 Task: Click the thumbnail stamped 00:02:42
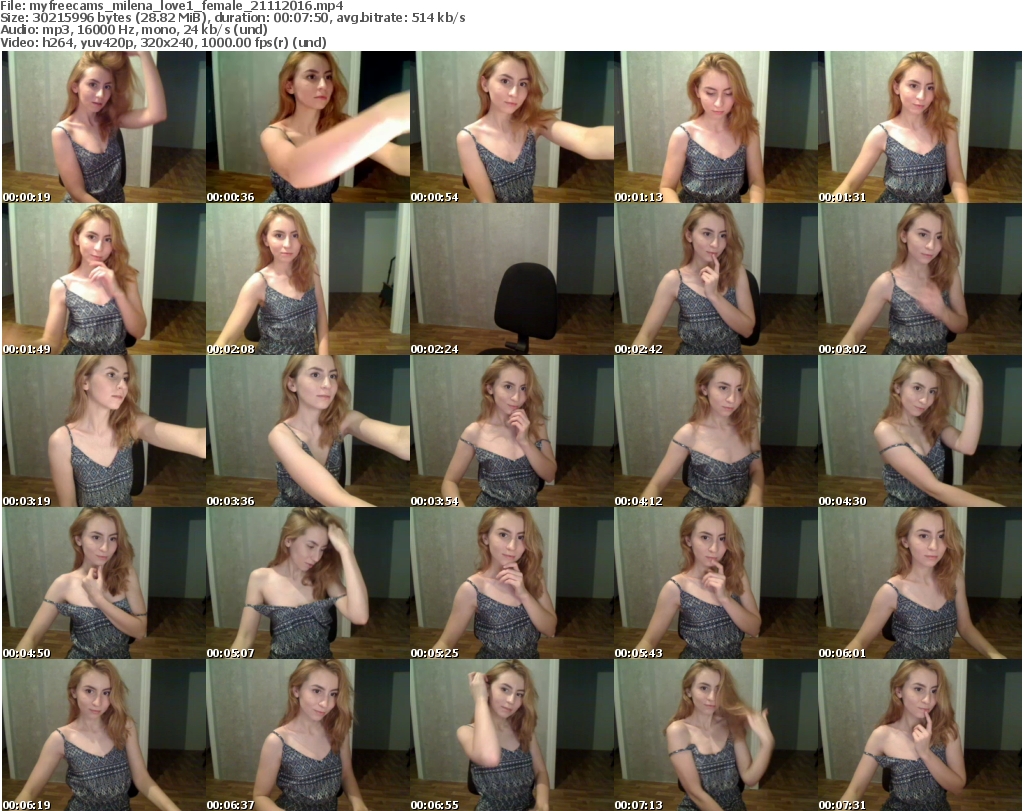(x=716, y=279)
